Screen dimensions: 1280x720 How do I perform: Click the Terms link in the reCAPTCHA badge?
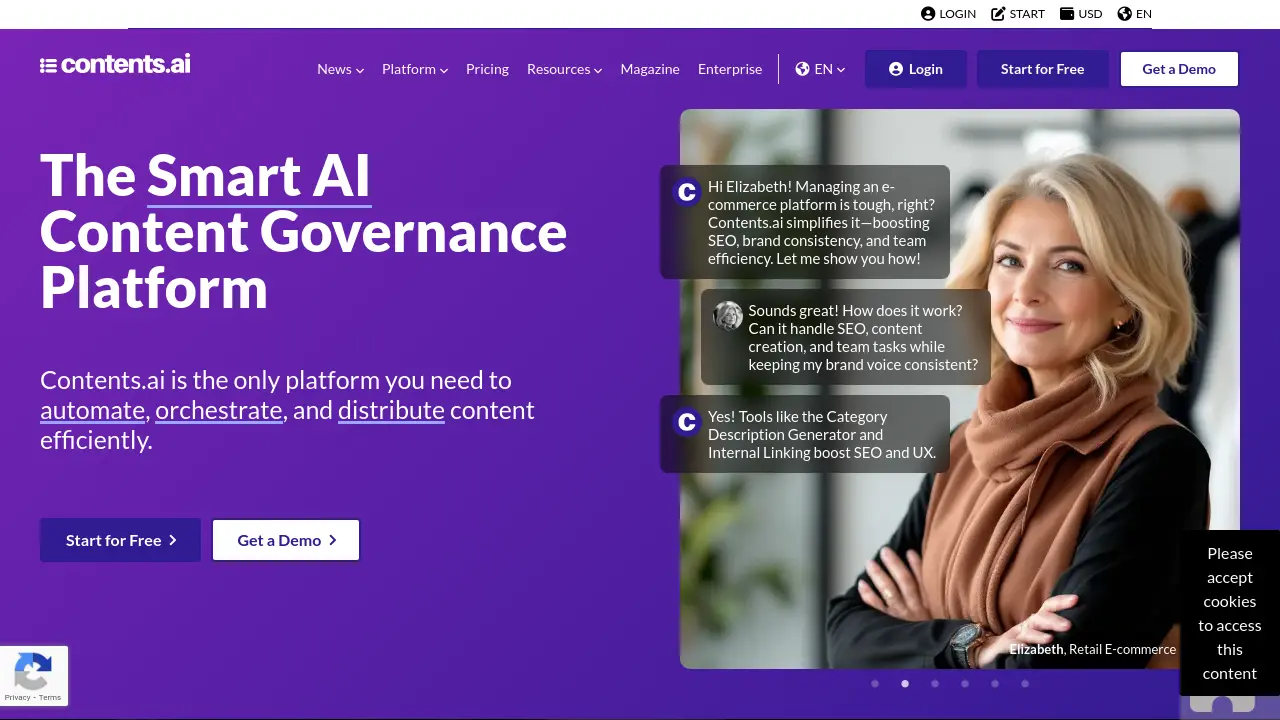[50, 698]
